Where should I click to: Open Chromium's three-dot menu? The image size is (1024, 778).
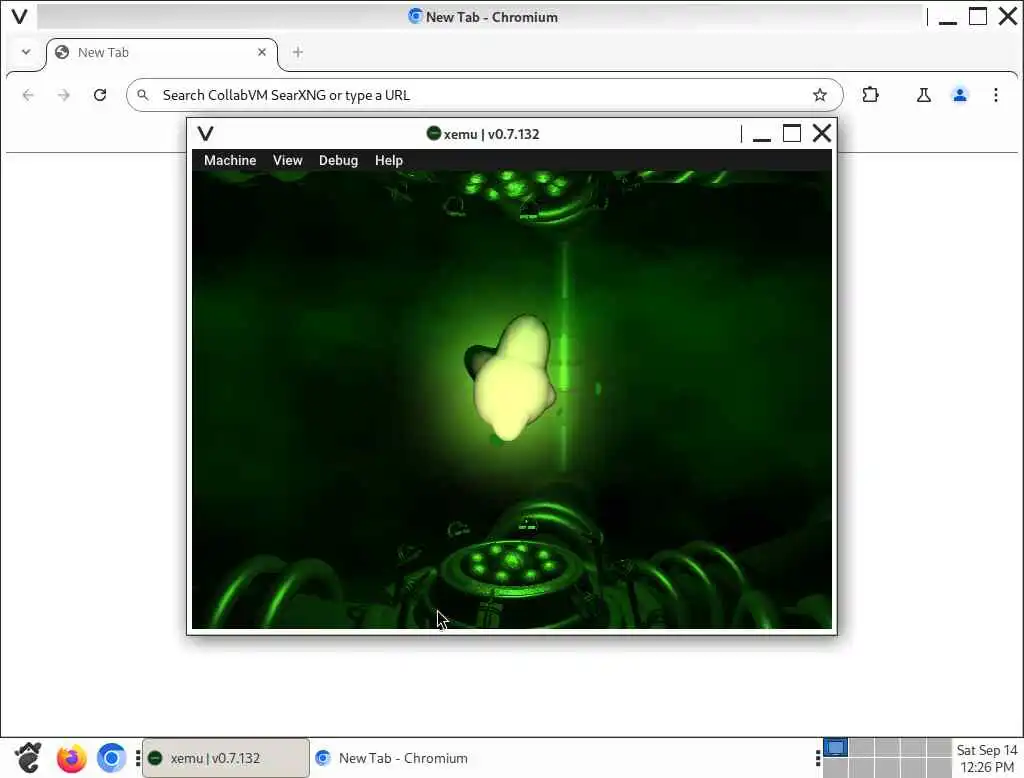point(995,95)
